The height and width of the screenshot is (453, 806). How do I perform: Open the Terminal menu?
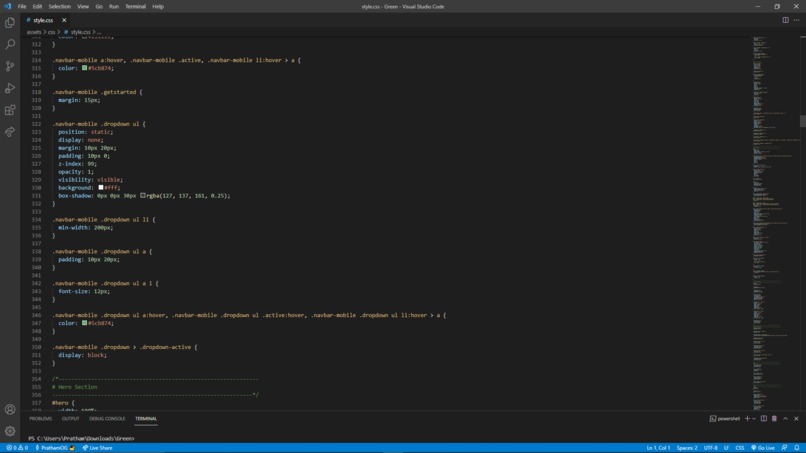(x=135, y=7)
